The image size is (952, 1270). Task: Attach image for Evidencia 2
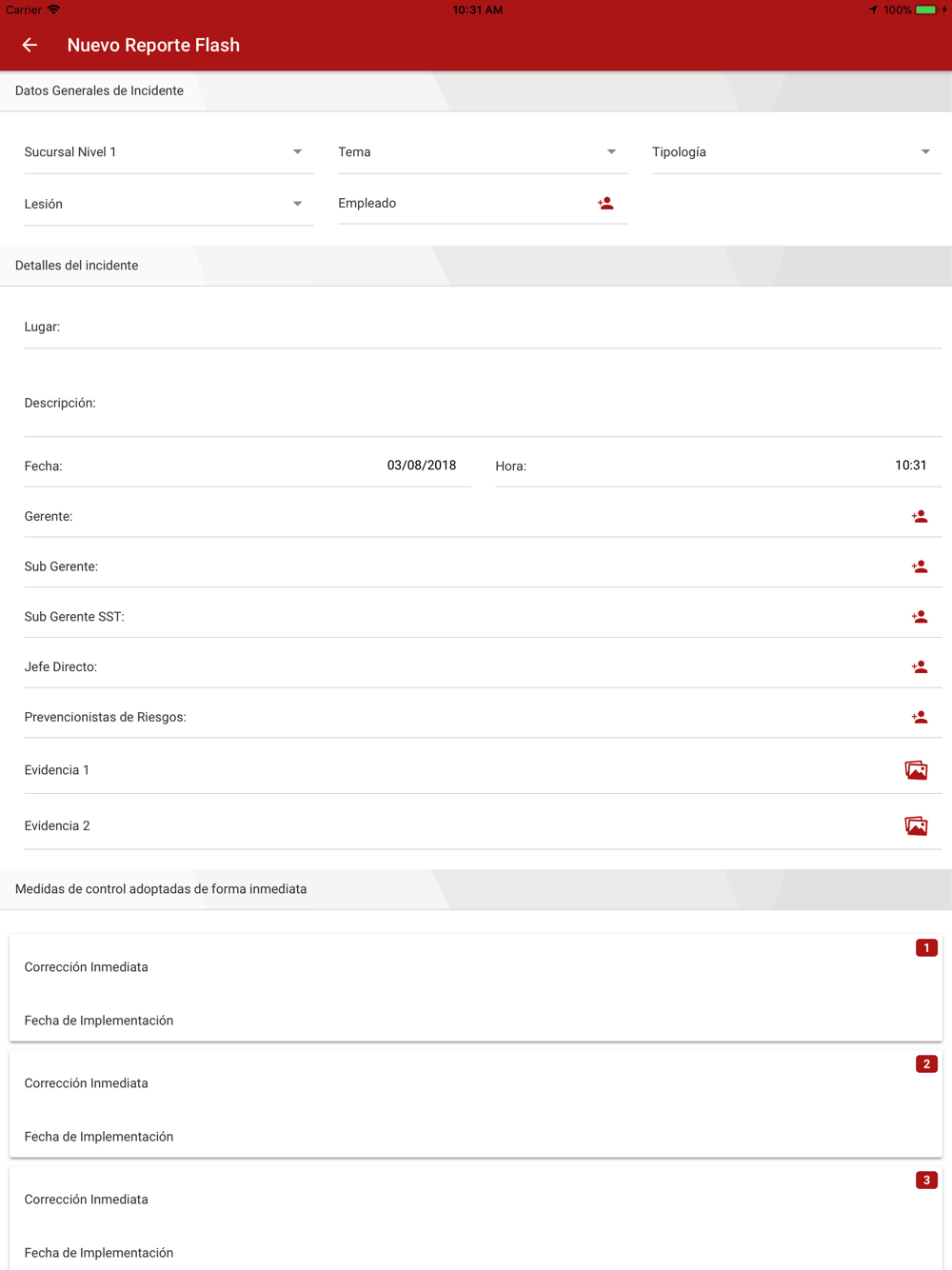point(916,825)
